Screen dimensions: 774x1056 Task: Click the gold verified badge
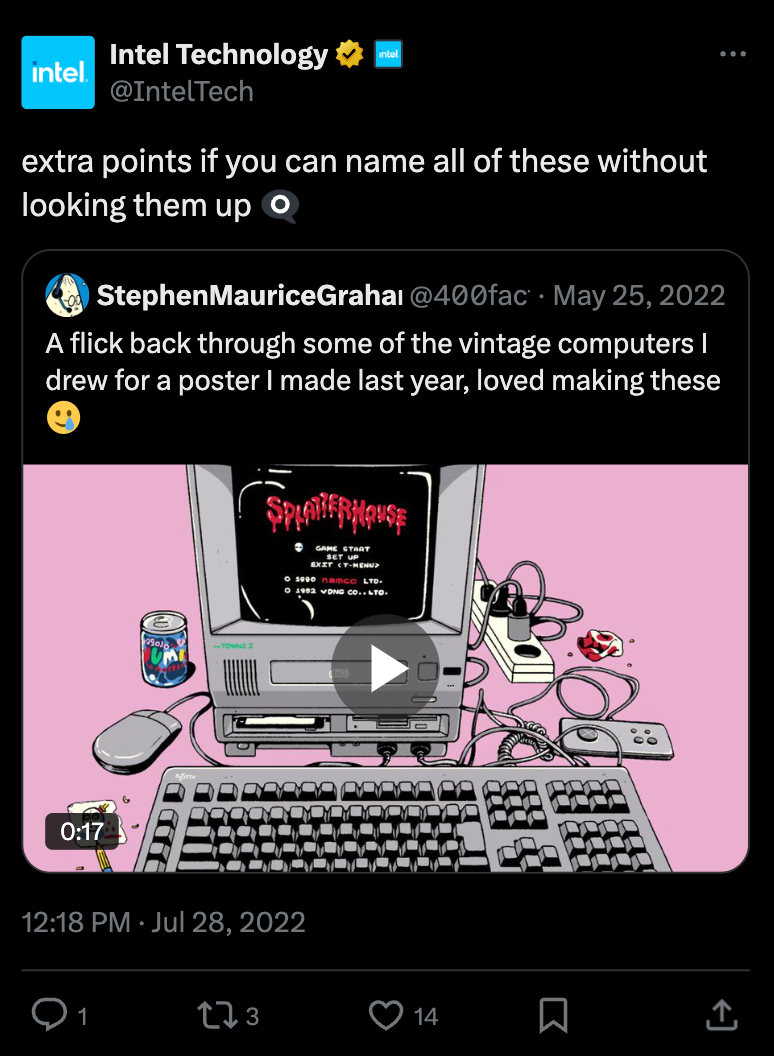pyautogui.click(x=350, y=54)
